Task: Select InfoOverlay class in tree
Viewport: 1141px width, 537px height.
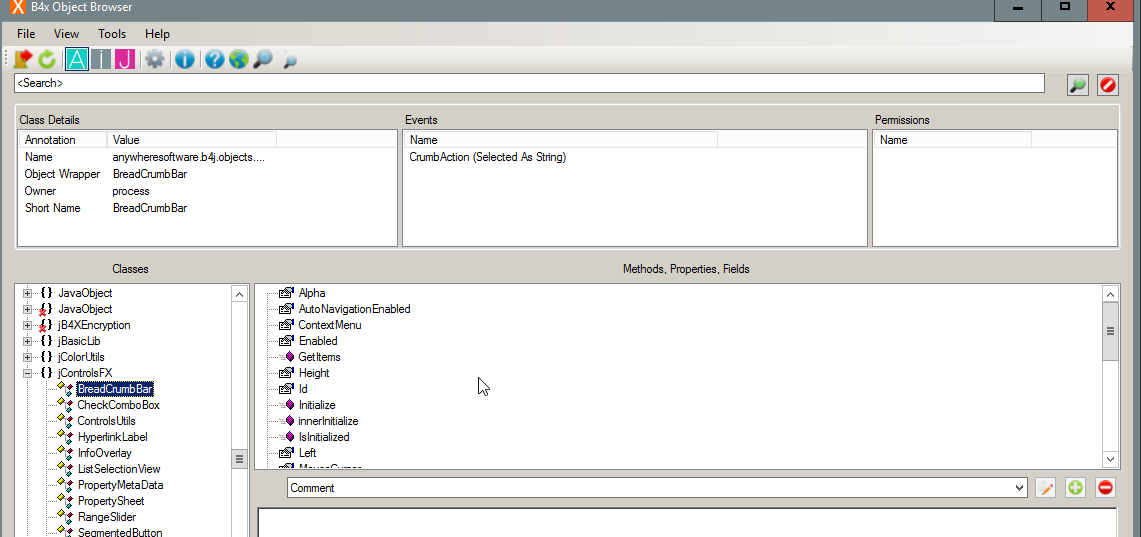Action: [104, 453]
